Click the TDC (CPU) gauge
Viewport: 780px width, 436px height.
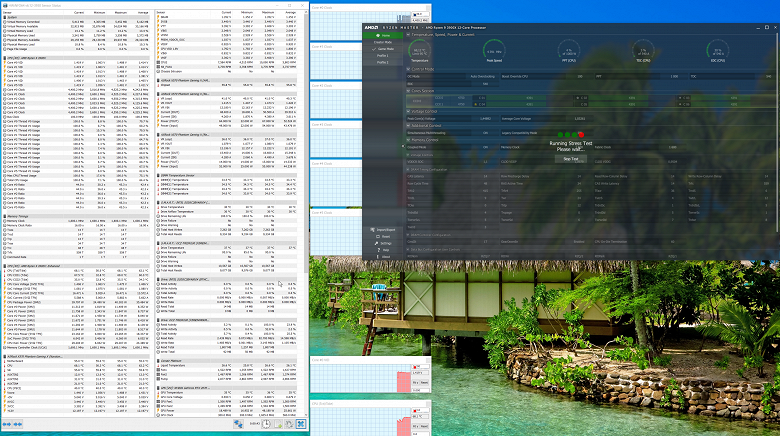point(643,51)
